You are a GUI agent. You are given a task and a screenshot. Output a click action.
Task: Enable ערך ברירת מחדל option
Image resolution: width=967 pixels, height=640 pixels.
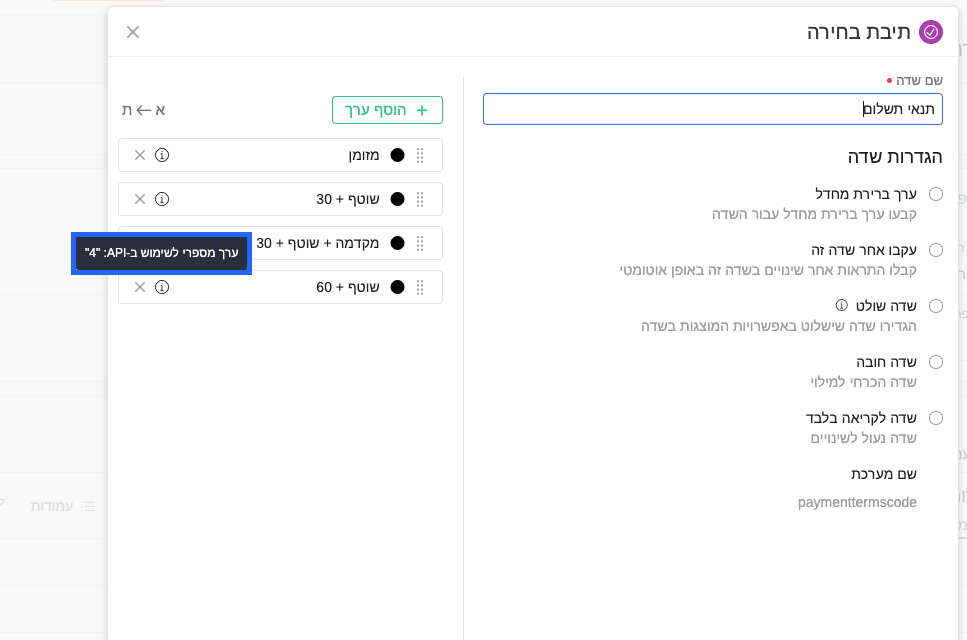(x=936, y=194)
